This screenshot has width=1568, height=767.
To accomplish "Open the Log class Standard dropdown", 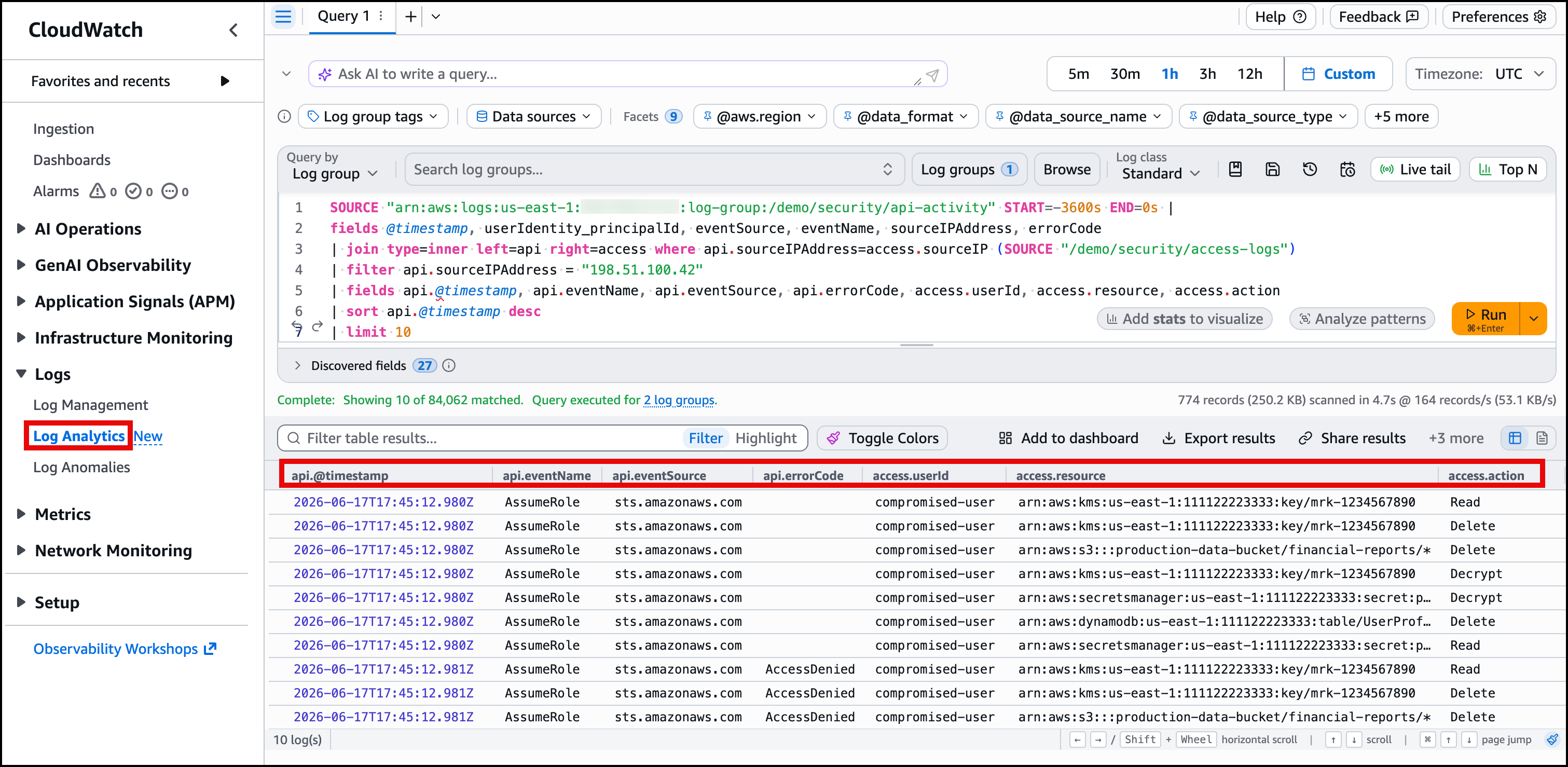I will click(1160, 173).
